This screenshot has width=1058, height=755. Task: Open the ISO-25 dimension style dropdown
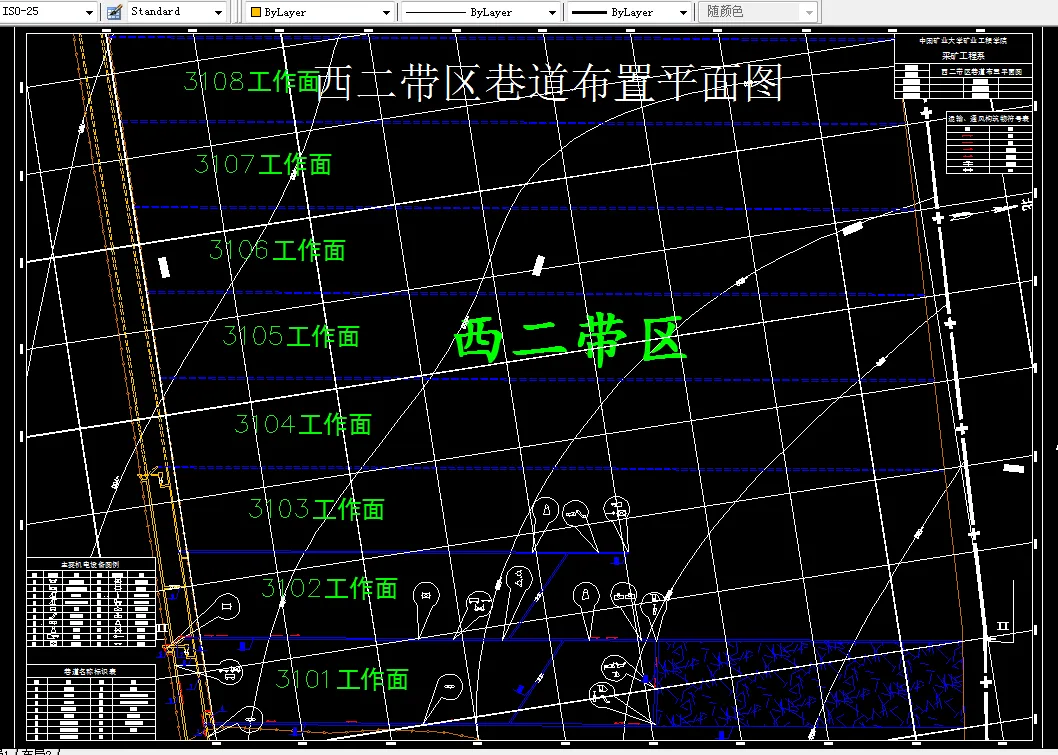(x=47, y=11)
